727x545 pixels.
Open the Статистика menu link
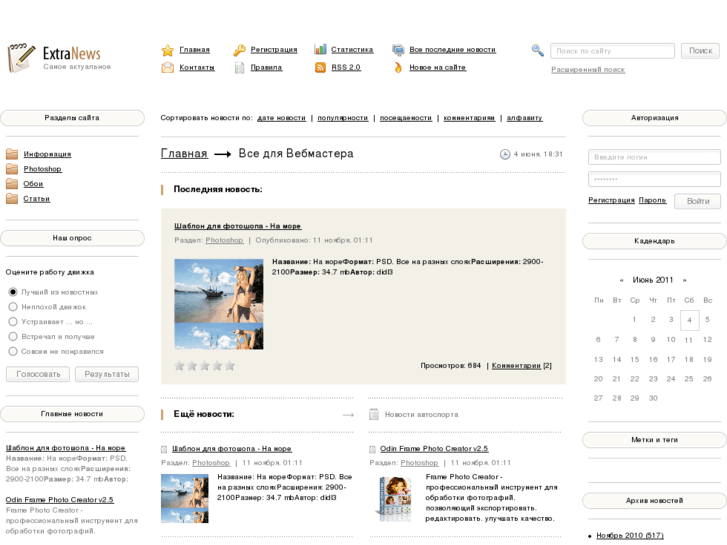tap(352, 50)
